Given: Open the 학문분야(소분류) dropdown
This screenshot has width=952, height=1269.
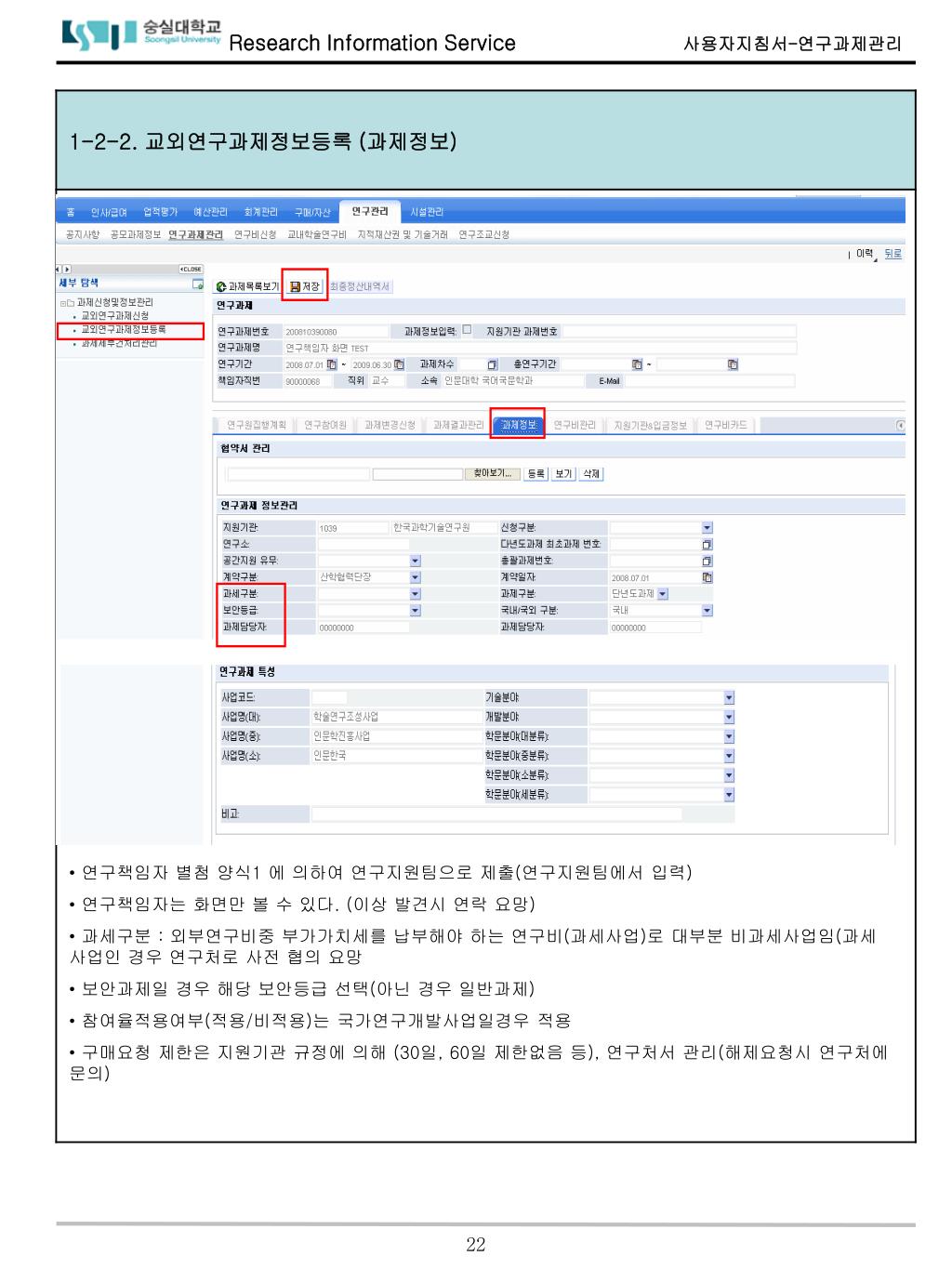Looking at the screenshot, I should point(729,775).
